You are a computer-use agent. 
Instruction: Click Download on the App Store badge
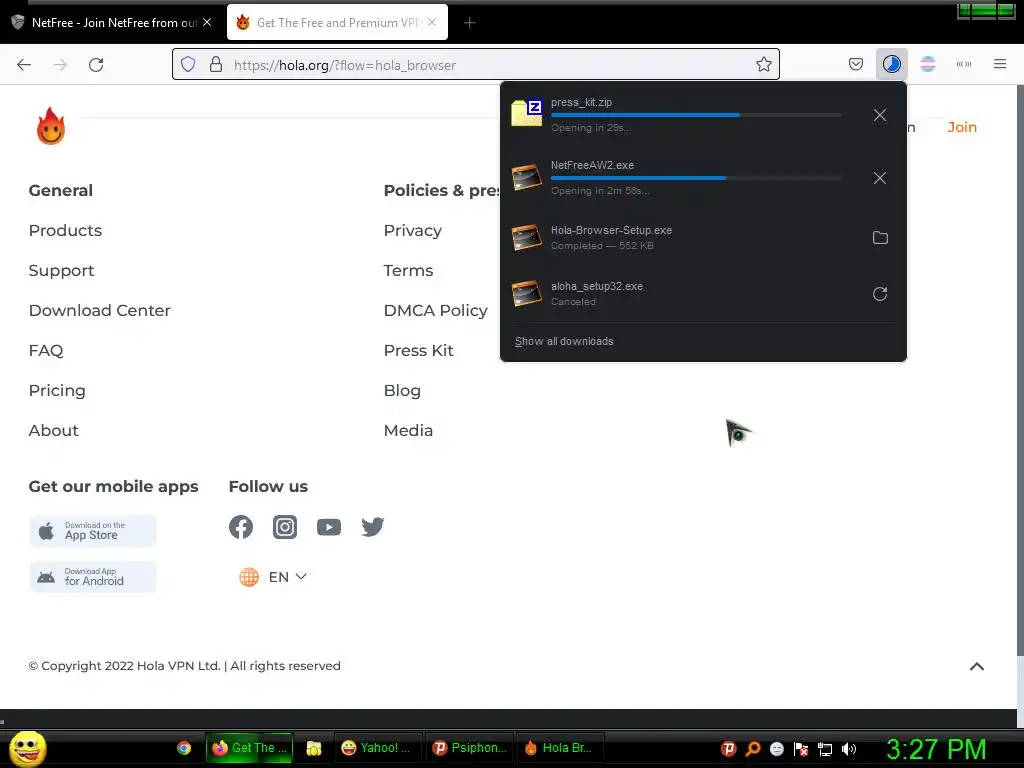tap(93, 531)
